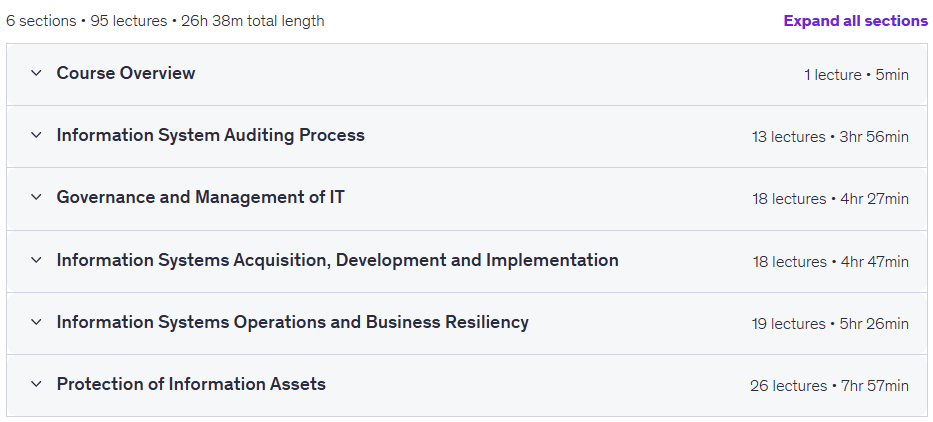Image resolution: width=933 pixels, height=422 pixels.
Task: Select Governance and Management of IT title
Action: (x=201, y=197)
